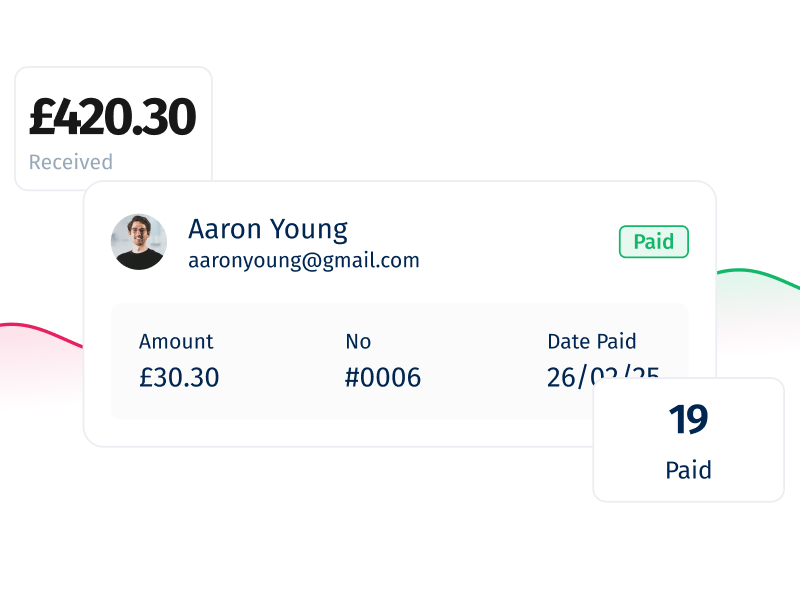Click the Paid label under 19
Viewport: 800px width, 600px height.
pos(688,470)
